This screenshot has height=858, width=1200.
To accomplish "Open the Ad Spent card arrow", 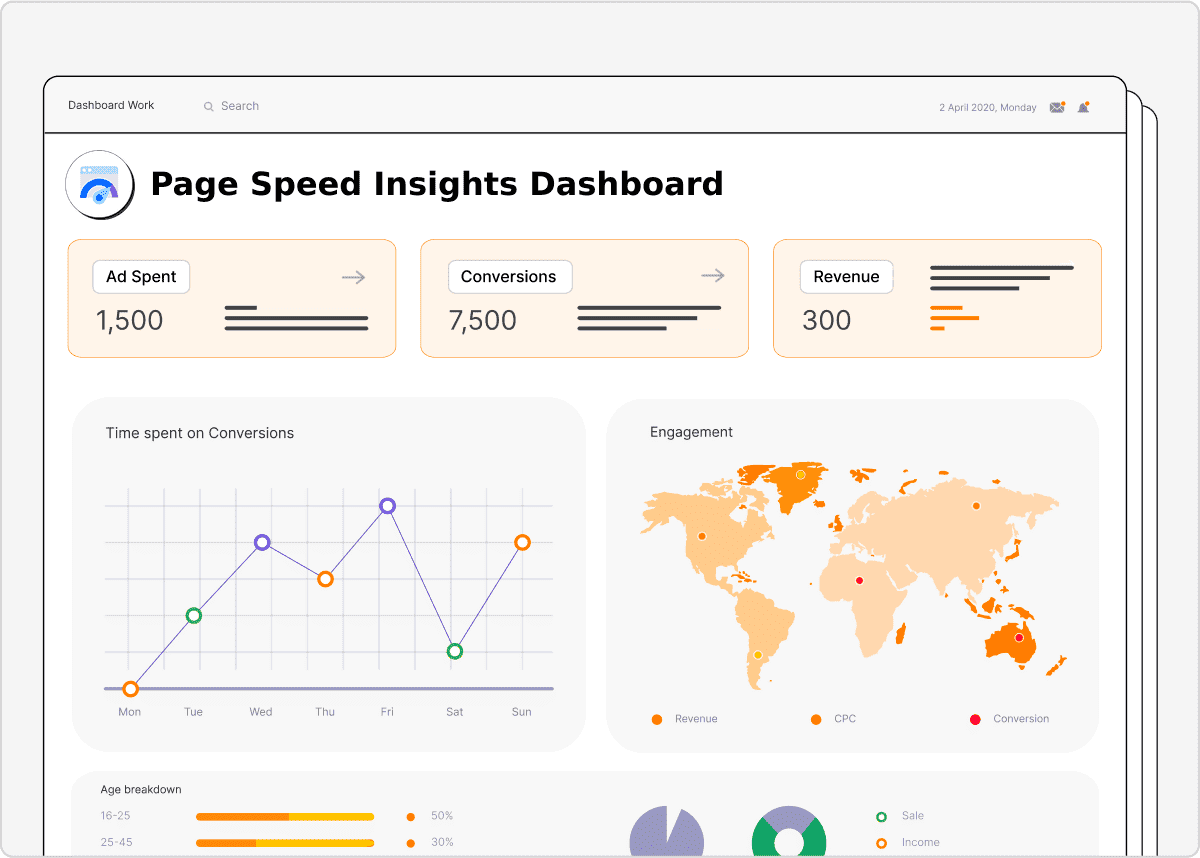I will click(353, 277).
